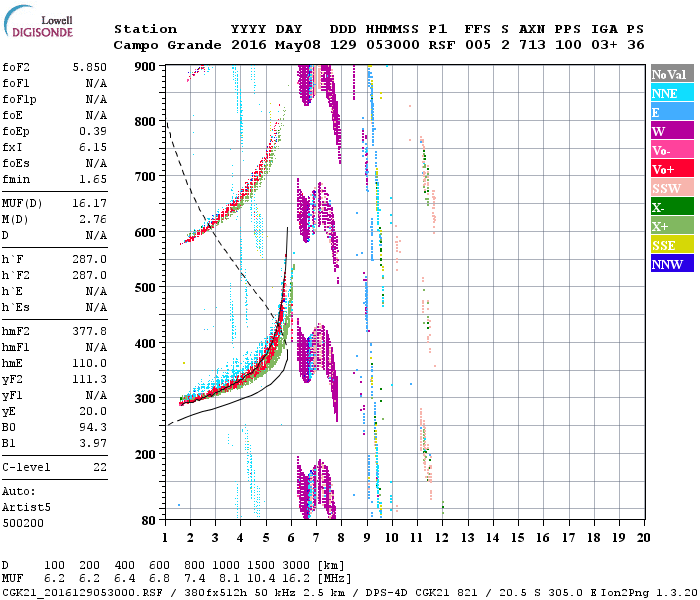This screenshot has width=700, height=600.
Task: Select the NNE cyan legend swatch
Action: [x=672, y=93]
